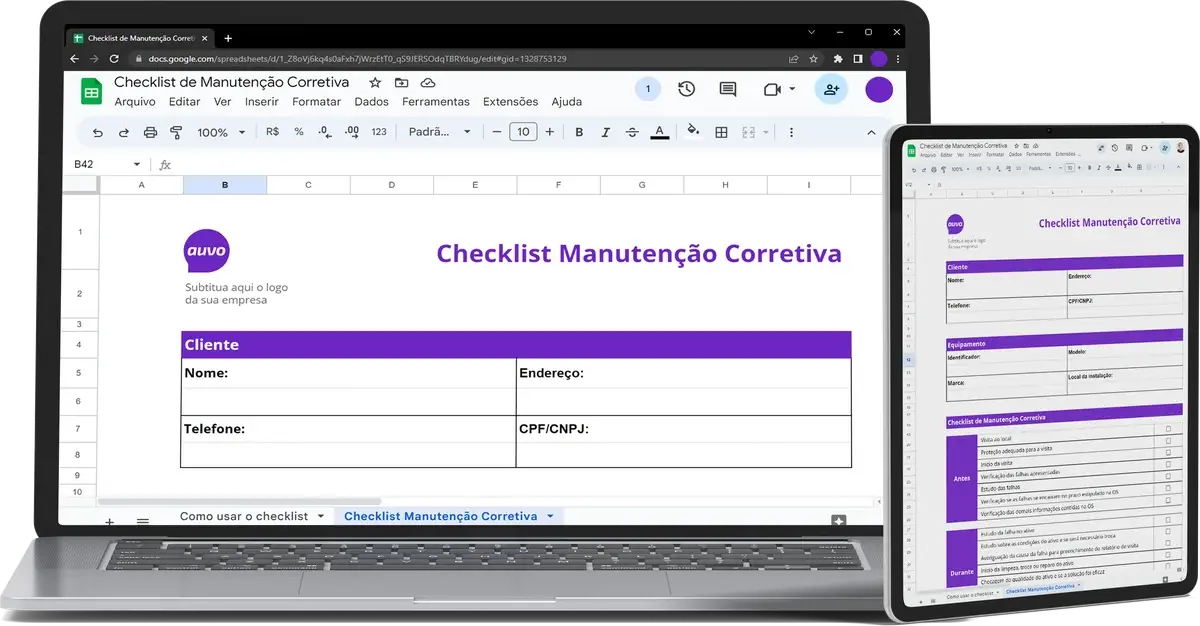1200x626 pixels.
Task: Star the document on the laptop
Action: click(375, 82)
